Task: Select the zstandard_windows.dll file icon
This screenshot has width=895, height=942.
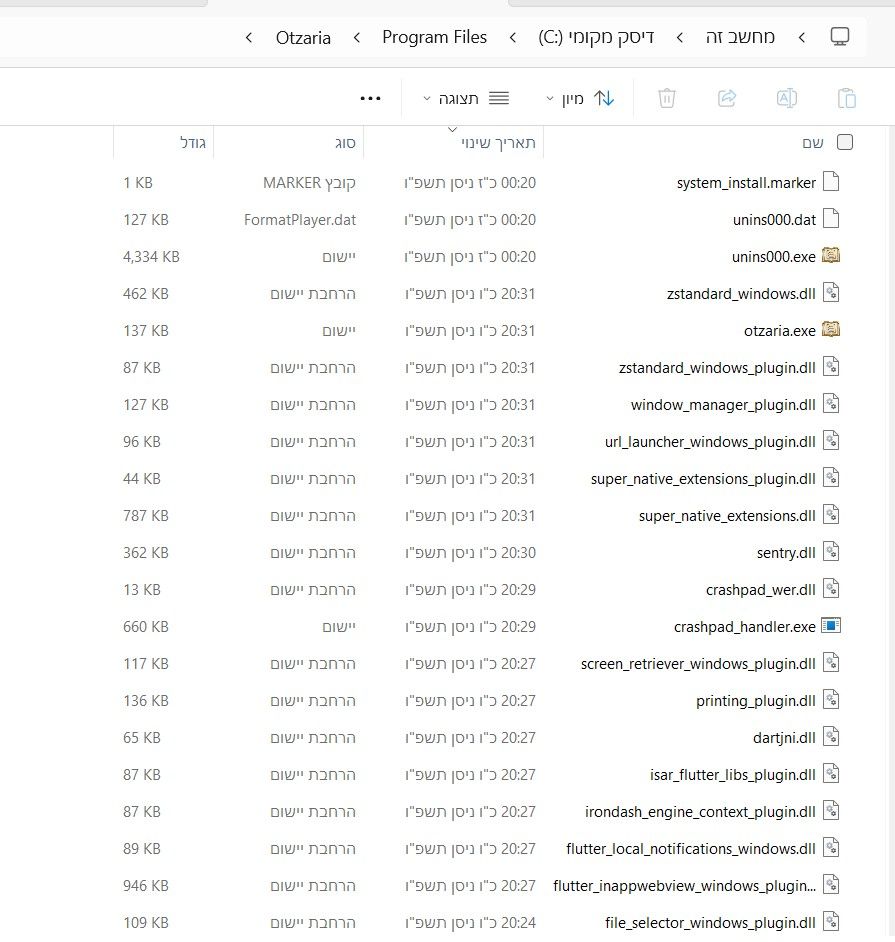Action: coord(831,293)
